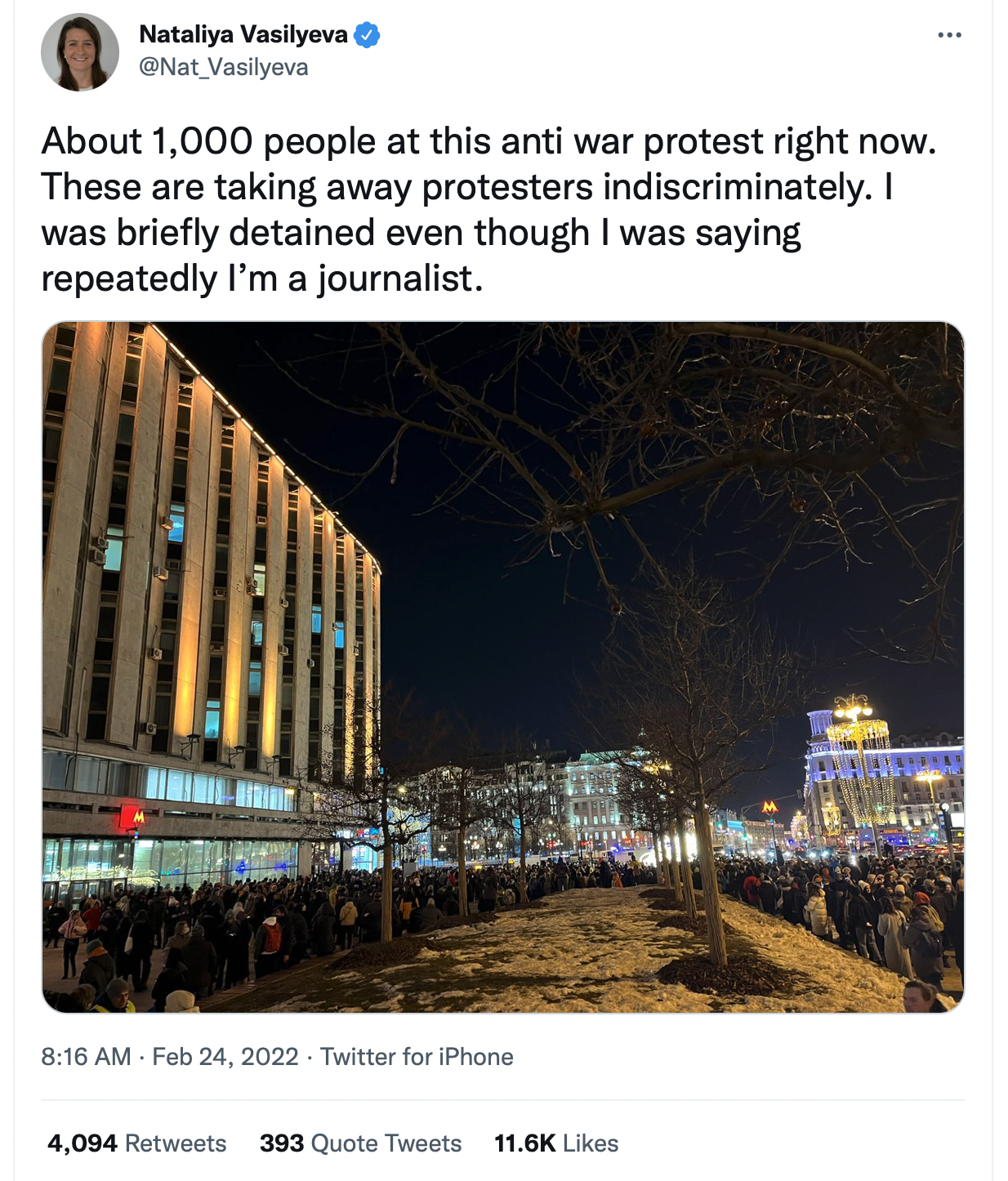Click the blue verified badge
Viewport: 1008px width, 1181px height.
click(367, 35)
